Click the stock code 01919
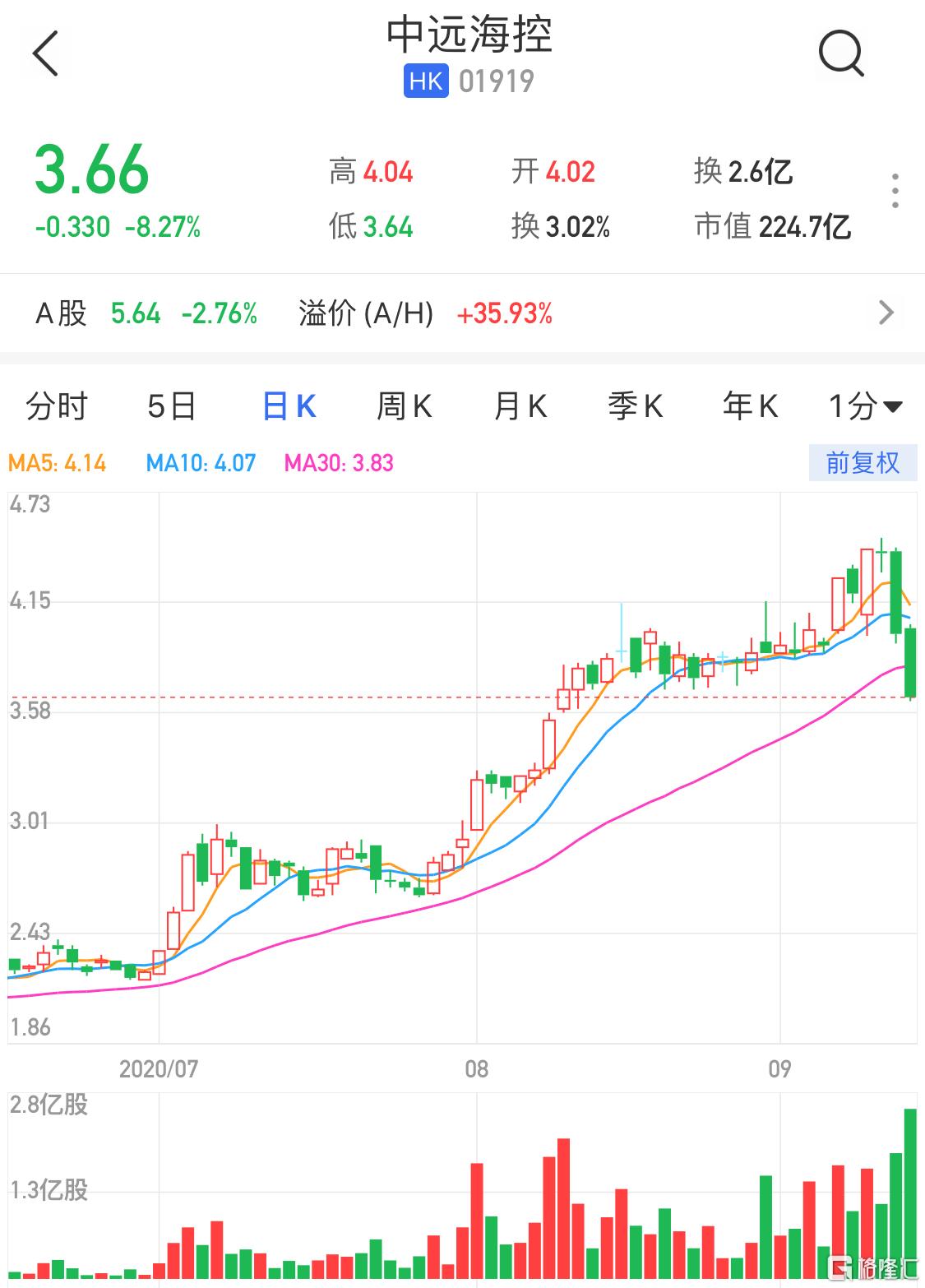 point(497,81)
